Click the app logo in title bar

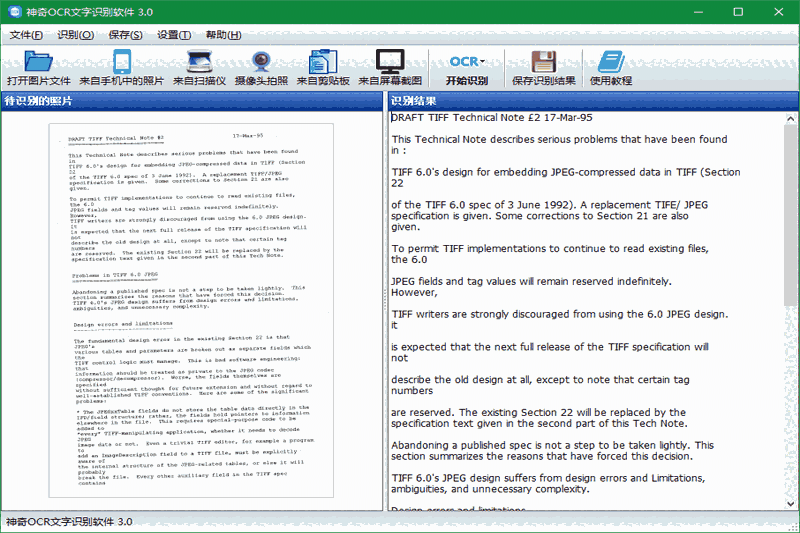click(15, 12)
